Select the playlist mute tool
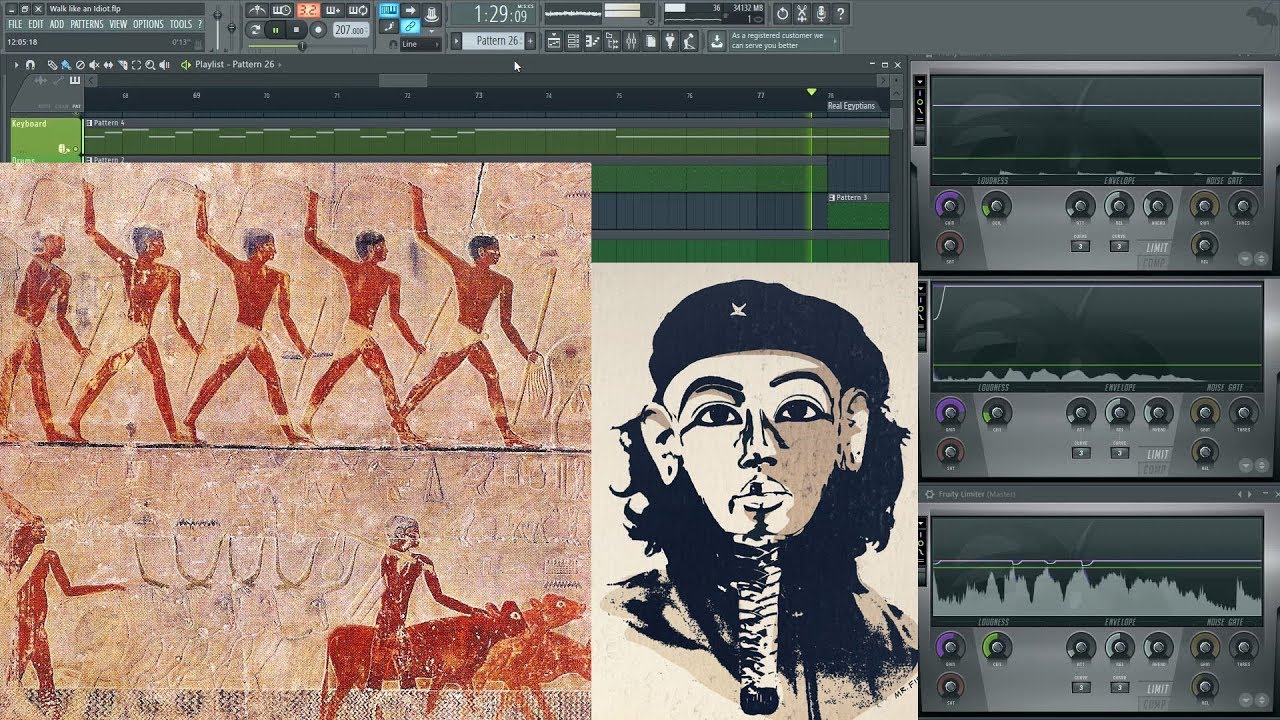Image resolution: width=1280 pixels, height=720 pixels. pos(94,65)
